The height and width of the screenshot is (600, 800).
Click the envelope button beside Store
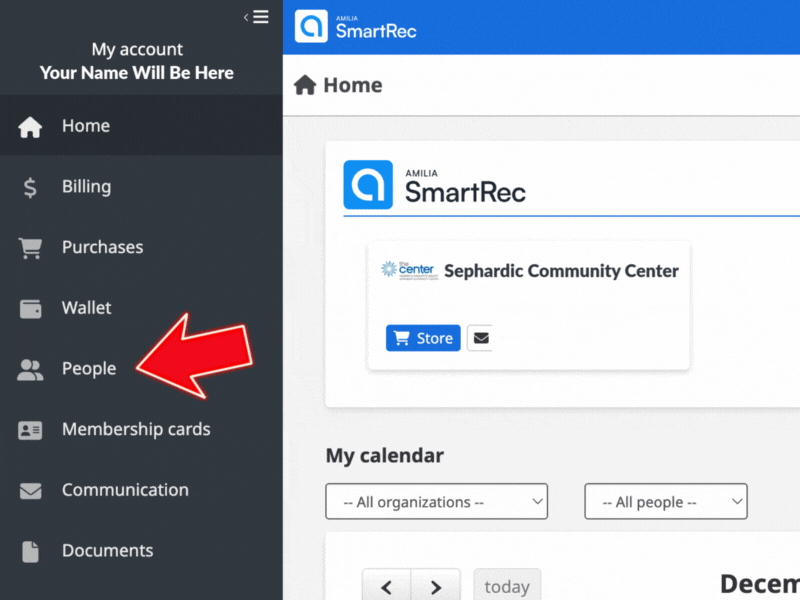click(481, 338)
